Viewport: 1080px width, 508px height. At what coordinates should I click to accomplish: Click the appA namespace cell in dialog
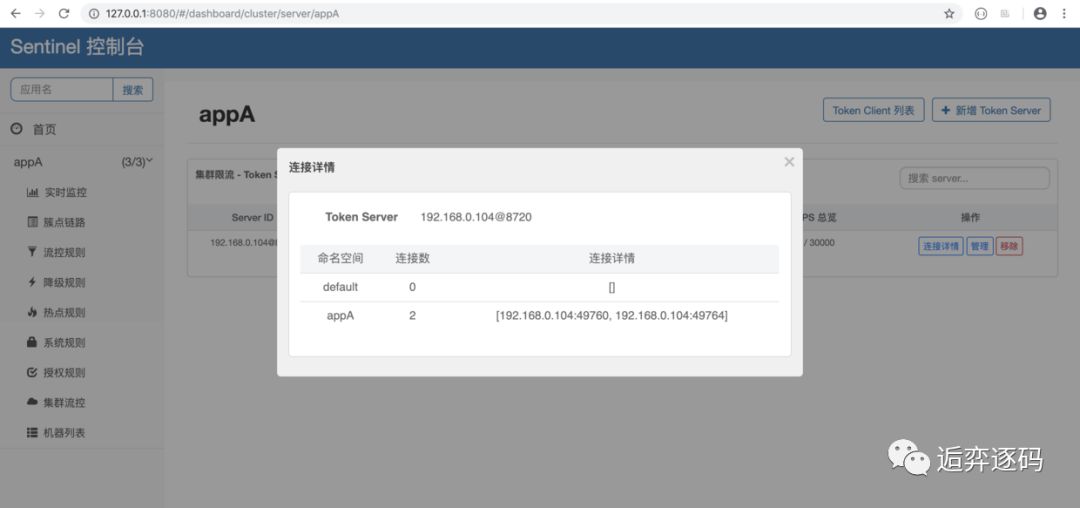(x=340, y=316)
